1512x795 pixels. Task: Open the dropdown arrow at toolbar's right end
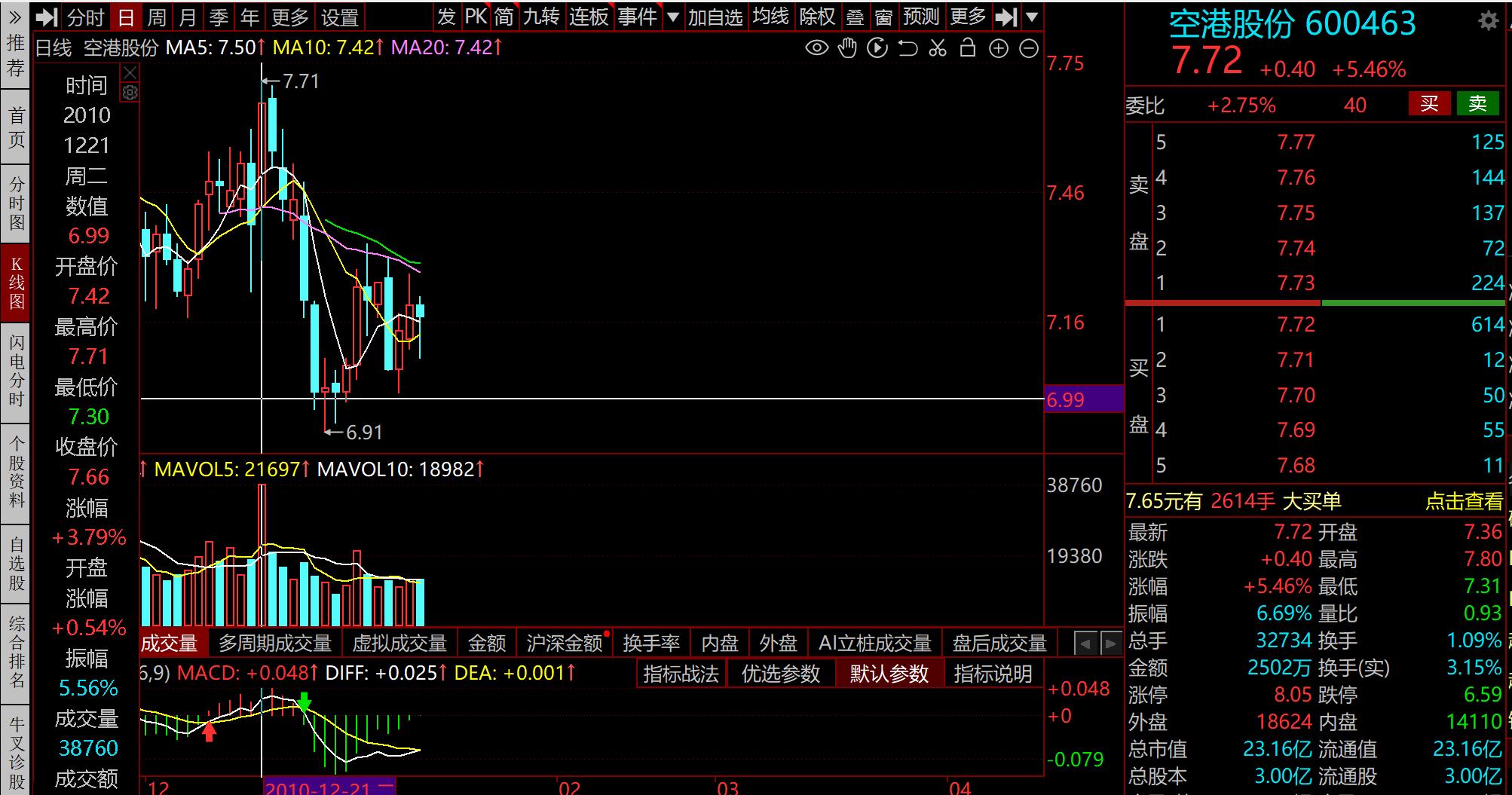pyautogui.click(x=1033, y=17)
